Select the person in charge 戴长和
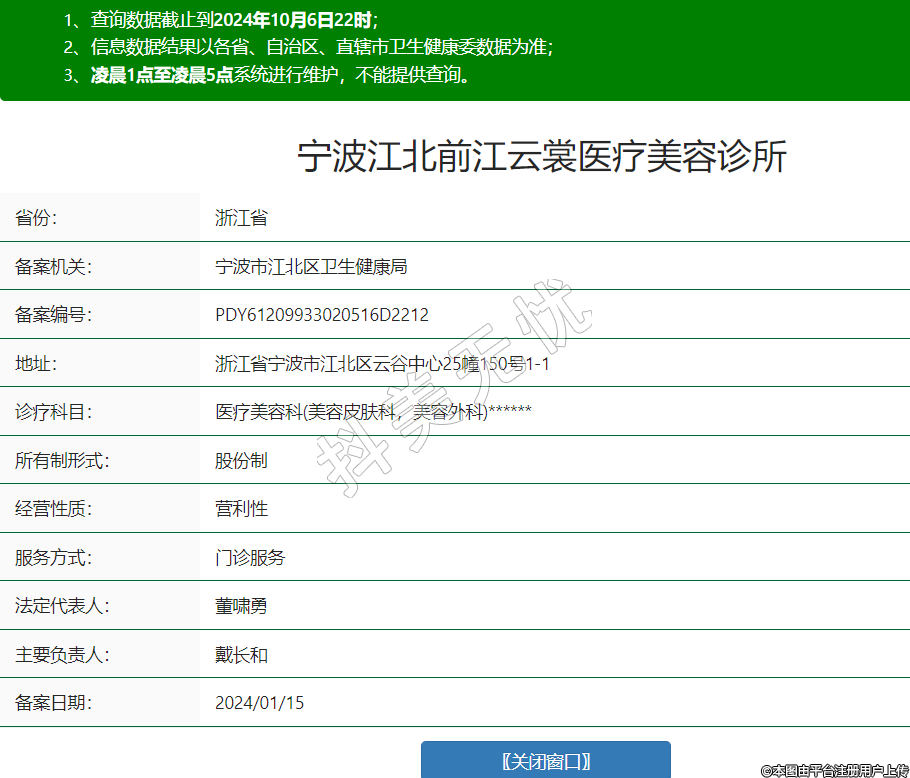910x778 pixels. click(x=241, y=655)
